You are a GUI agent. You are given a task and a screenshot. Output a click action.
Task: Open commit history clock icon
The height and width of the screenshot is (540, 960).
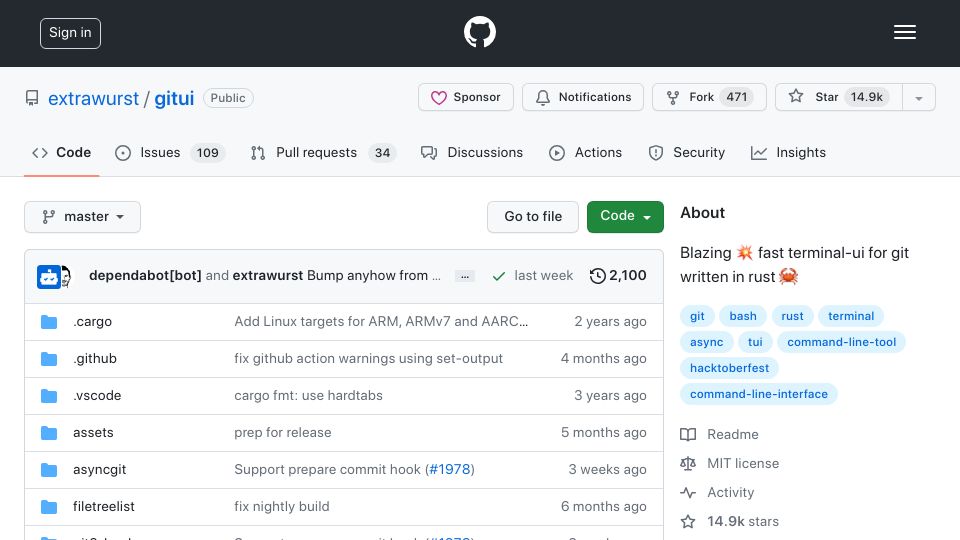(x=598, y=276)
